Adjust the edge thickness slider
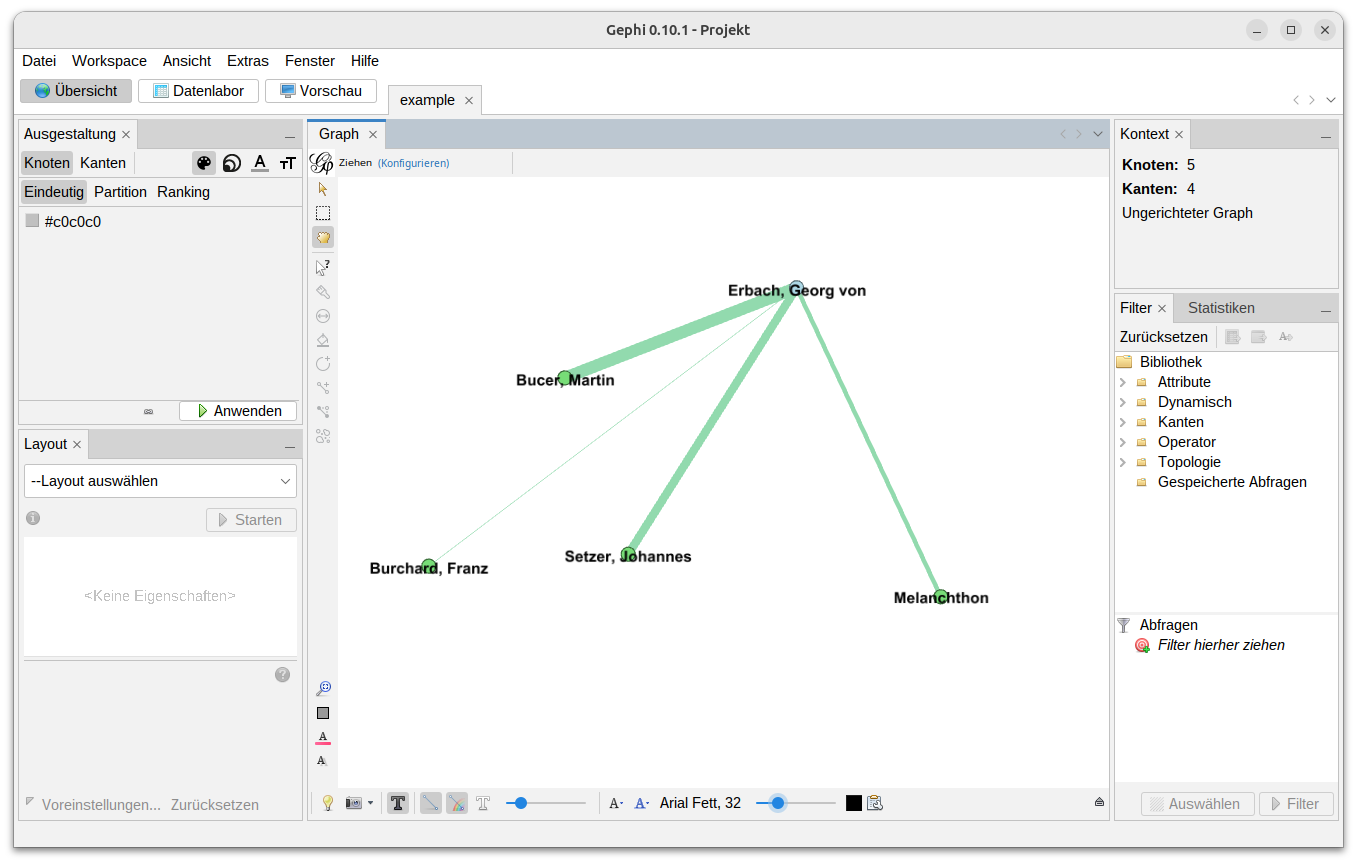 coord(521,802)
